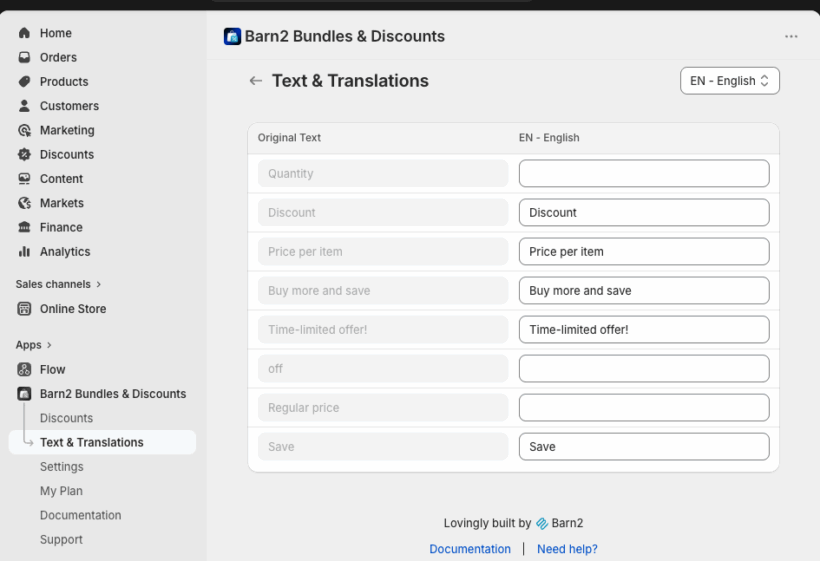Click the Analytics bar chart icon
Screen dimensions: 820x561
click(x=24, y=252)
